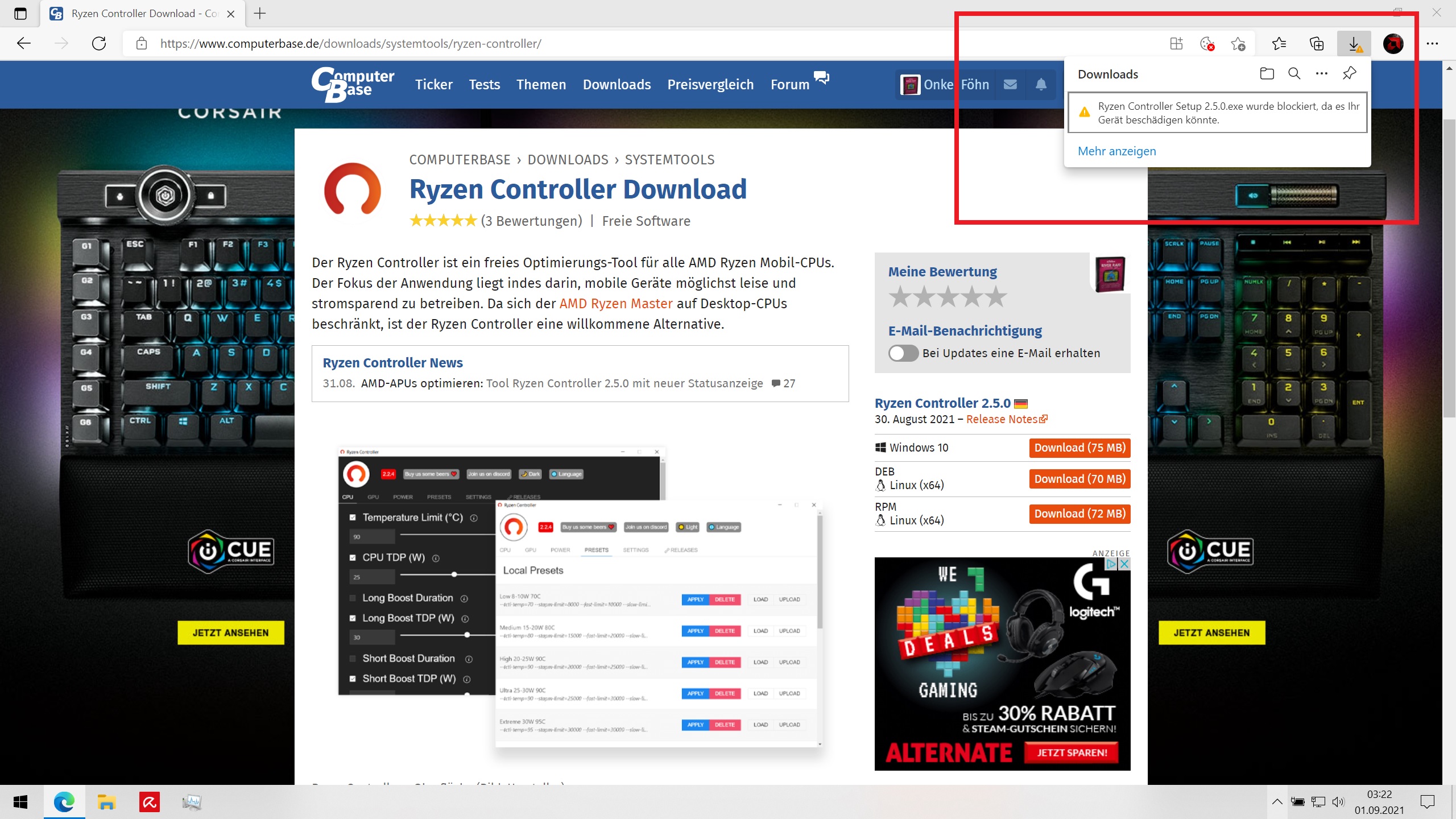Enable e-mail updates toggle
The height and width of the screenshot is (819, 1456).
click(x=903, y=353)
